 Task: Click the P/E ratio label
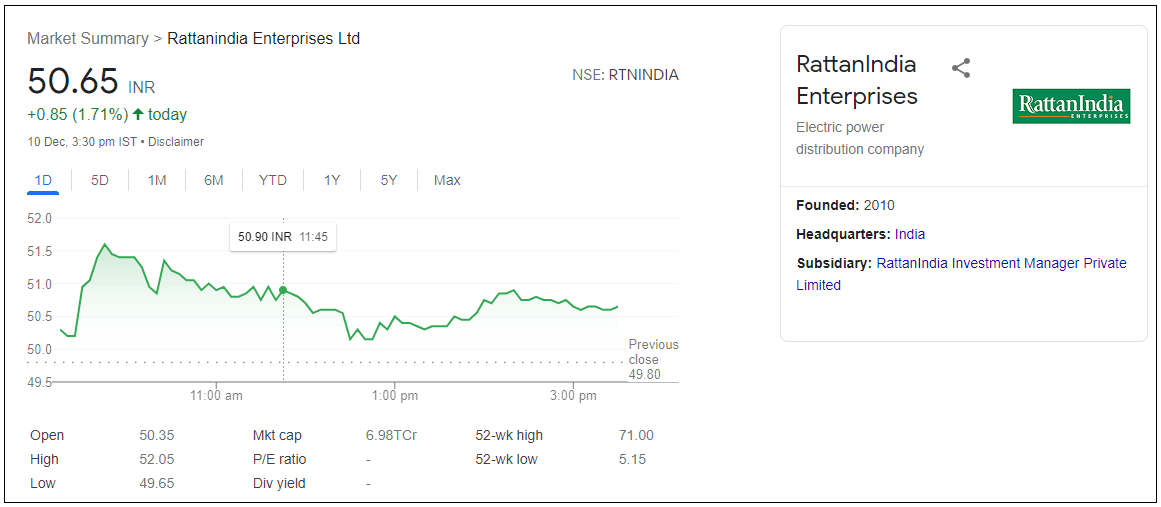pos(279,460)
